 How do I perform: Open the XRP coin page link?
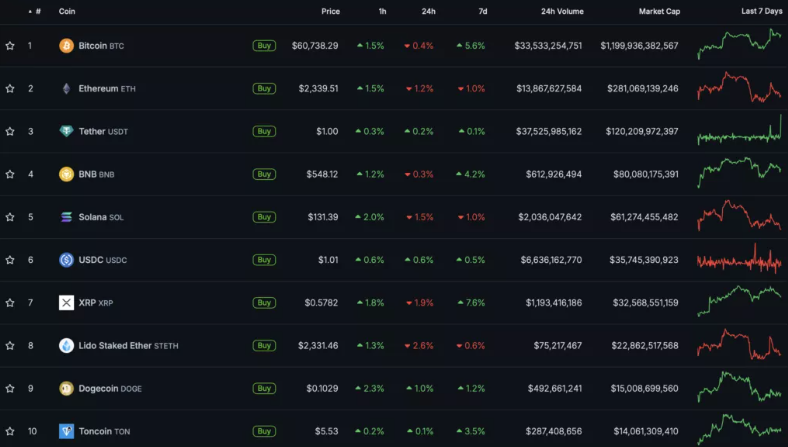95,303
